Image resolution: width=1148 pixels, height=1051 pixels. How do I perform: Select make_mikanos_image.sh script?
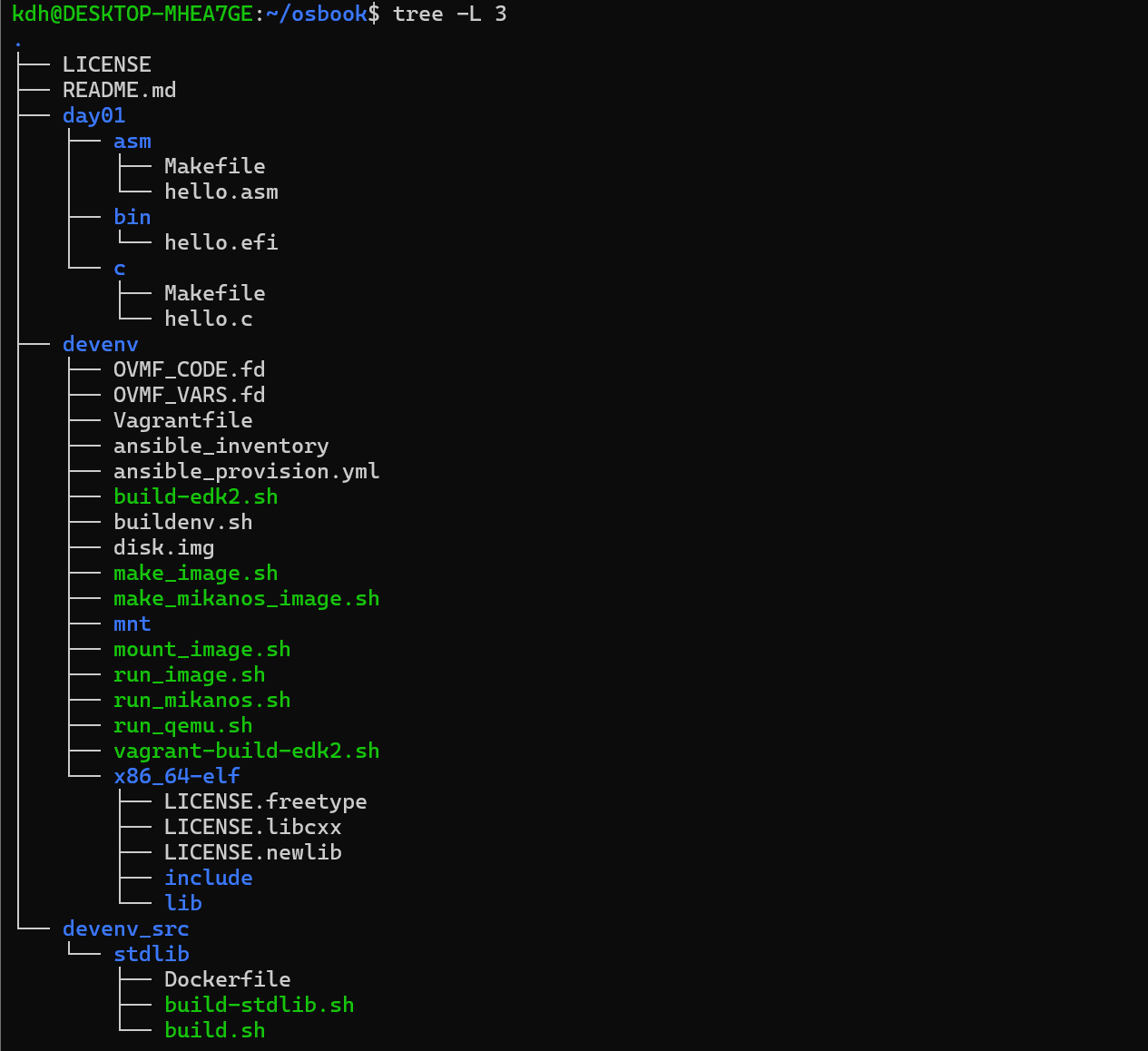[246, 598]
